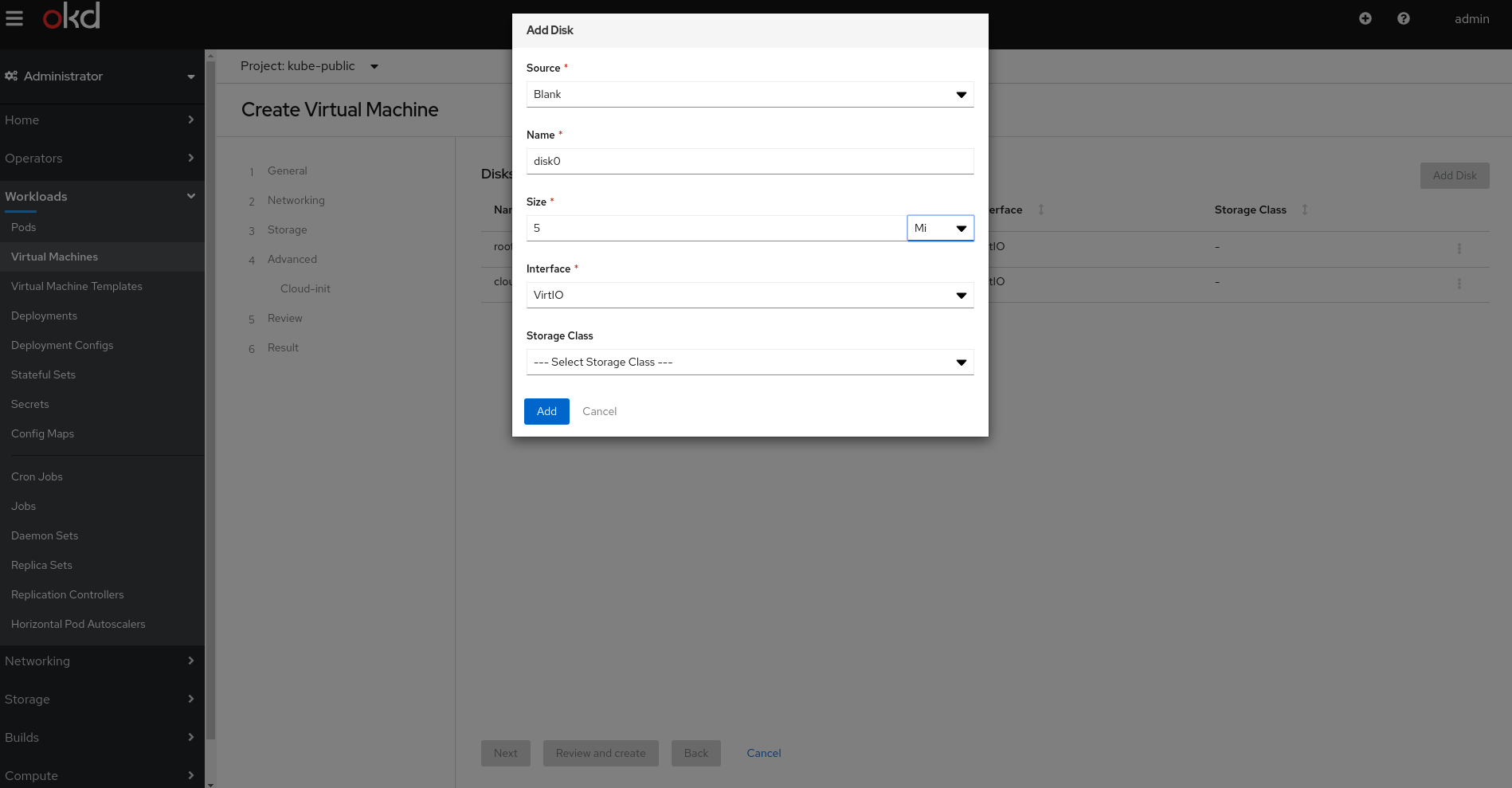Go to wizard step Storage
This screenshot has height=788, width=1512.
click(287, 229)
